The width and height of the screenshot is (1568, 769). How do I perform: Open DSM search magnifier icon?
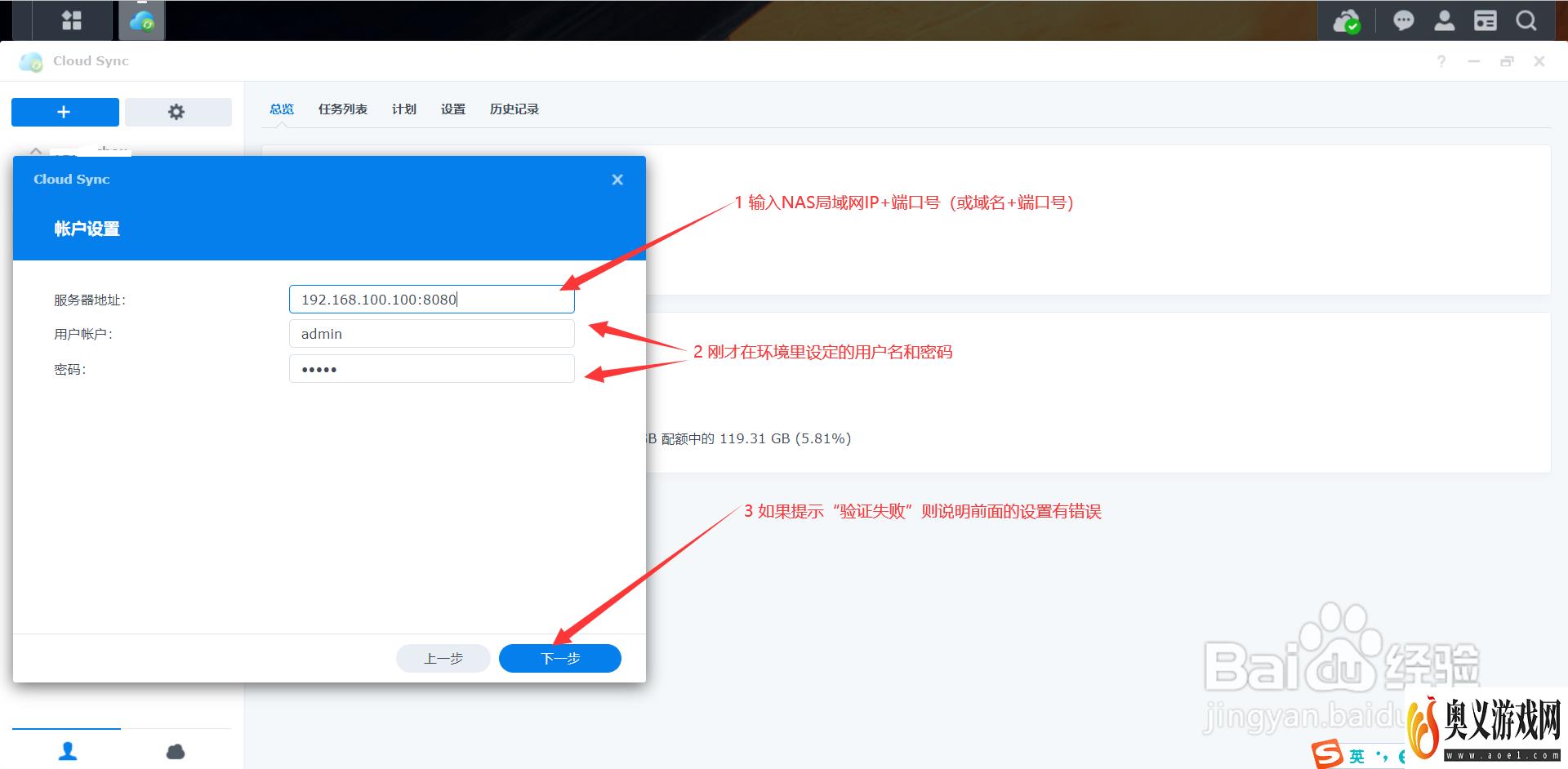tap(1526, 20)
